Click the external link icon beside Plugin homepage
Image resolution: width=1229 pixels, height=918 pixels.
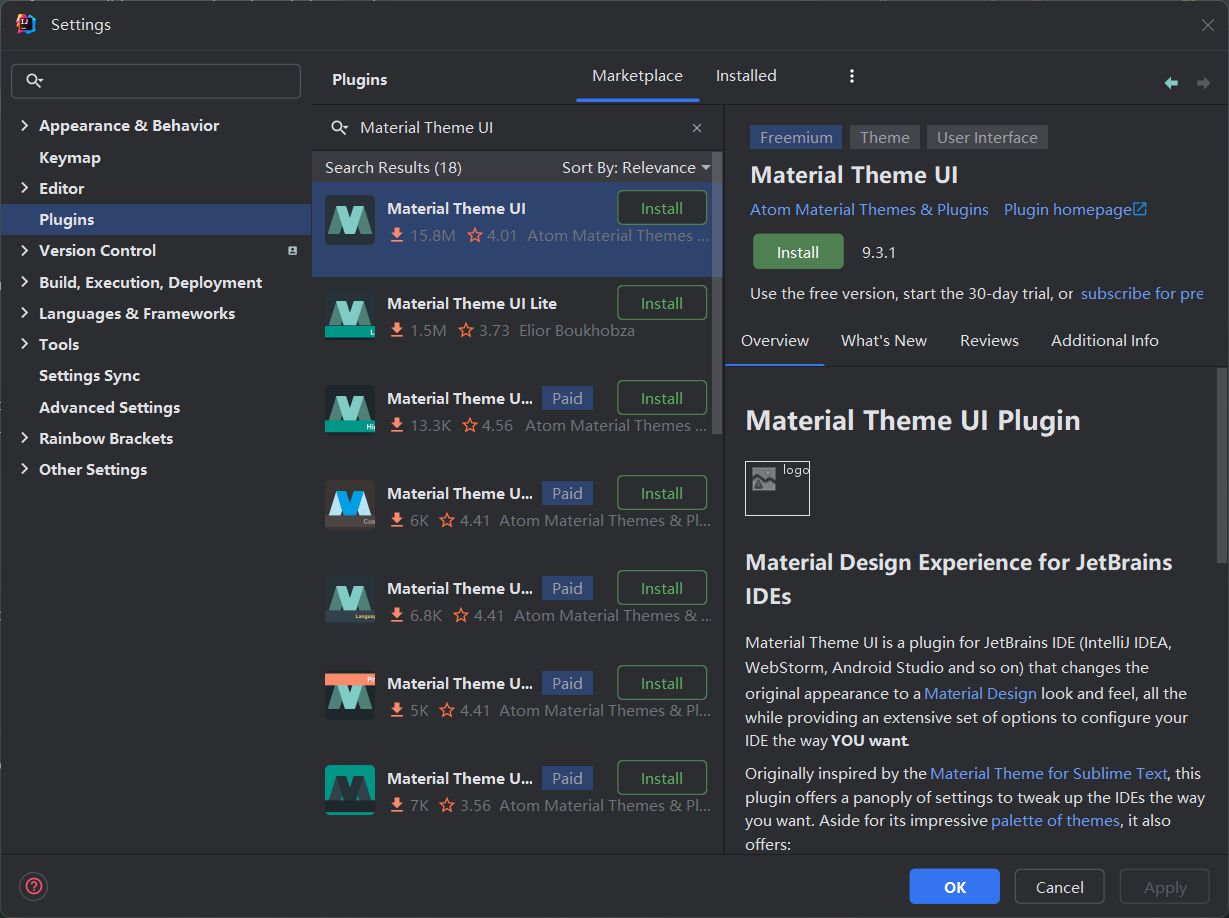point(1140,209)
